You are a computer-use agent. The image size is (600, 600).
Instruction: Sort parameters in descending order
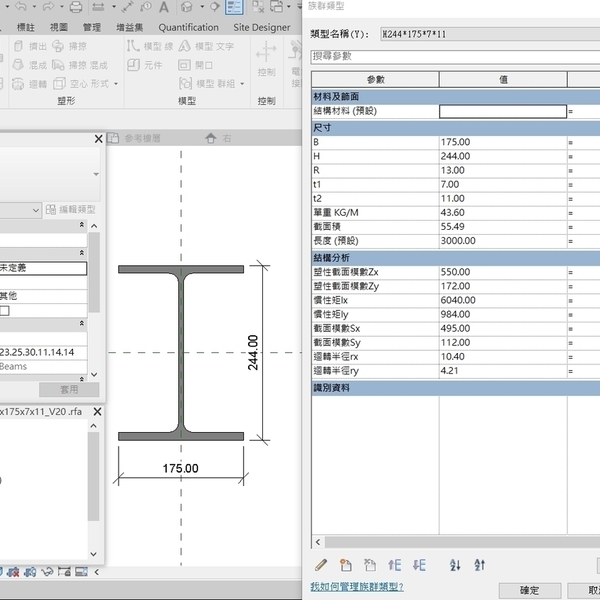(x=479, y=566)
